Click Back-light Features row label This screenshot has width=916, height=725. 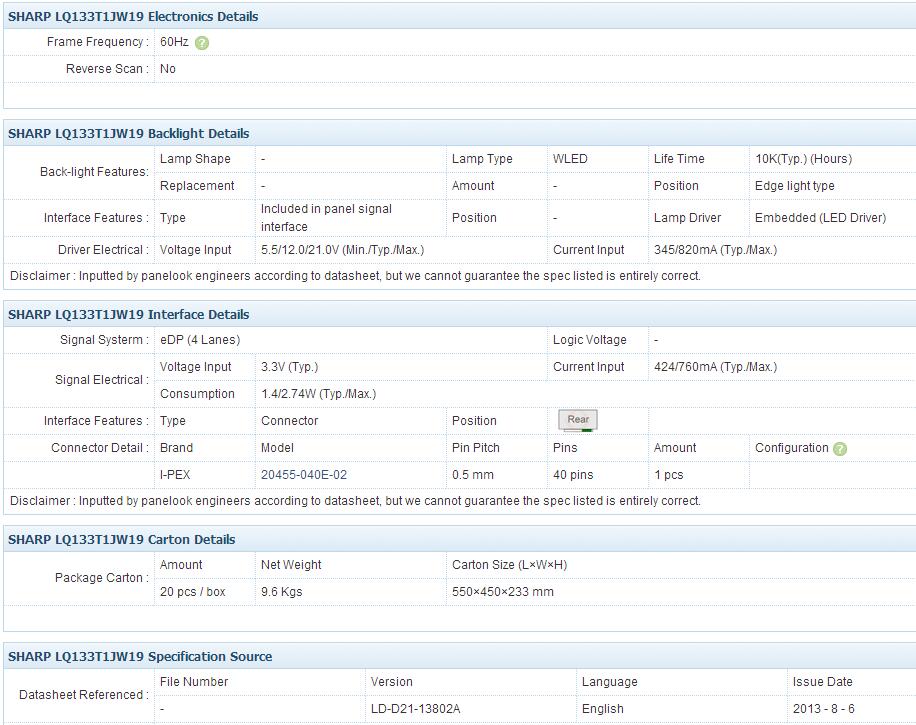pyautogui.click(x=94, y=172)
